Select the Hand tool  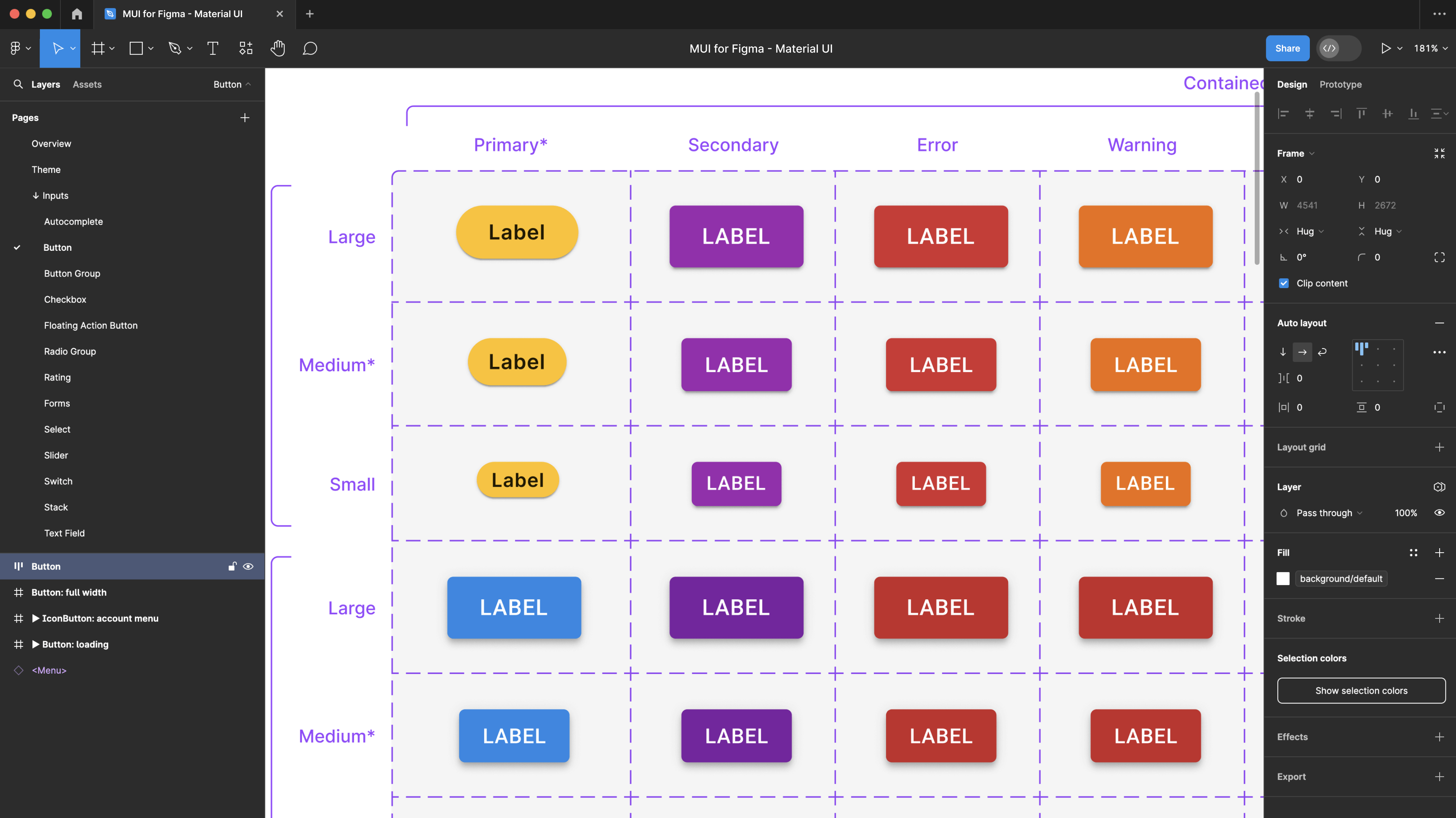tap(277, 49)
